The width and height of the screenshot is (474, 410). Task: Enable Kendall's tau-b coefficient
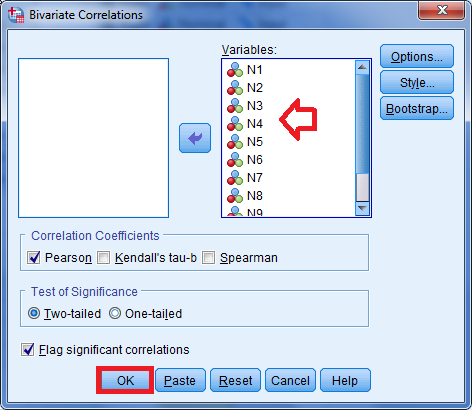click(103, 257)
